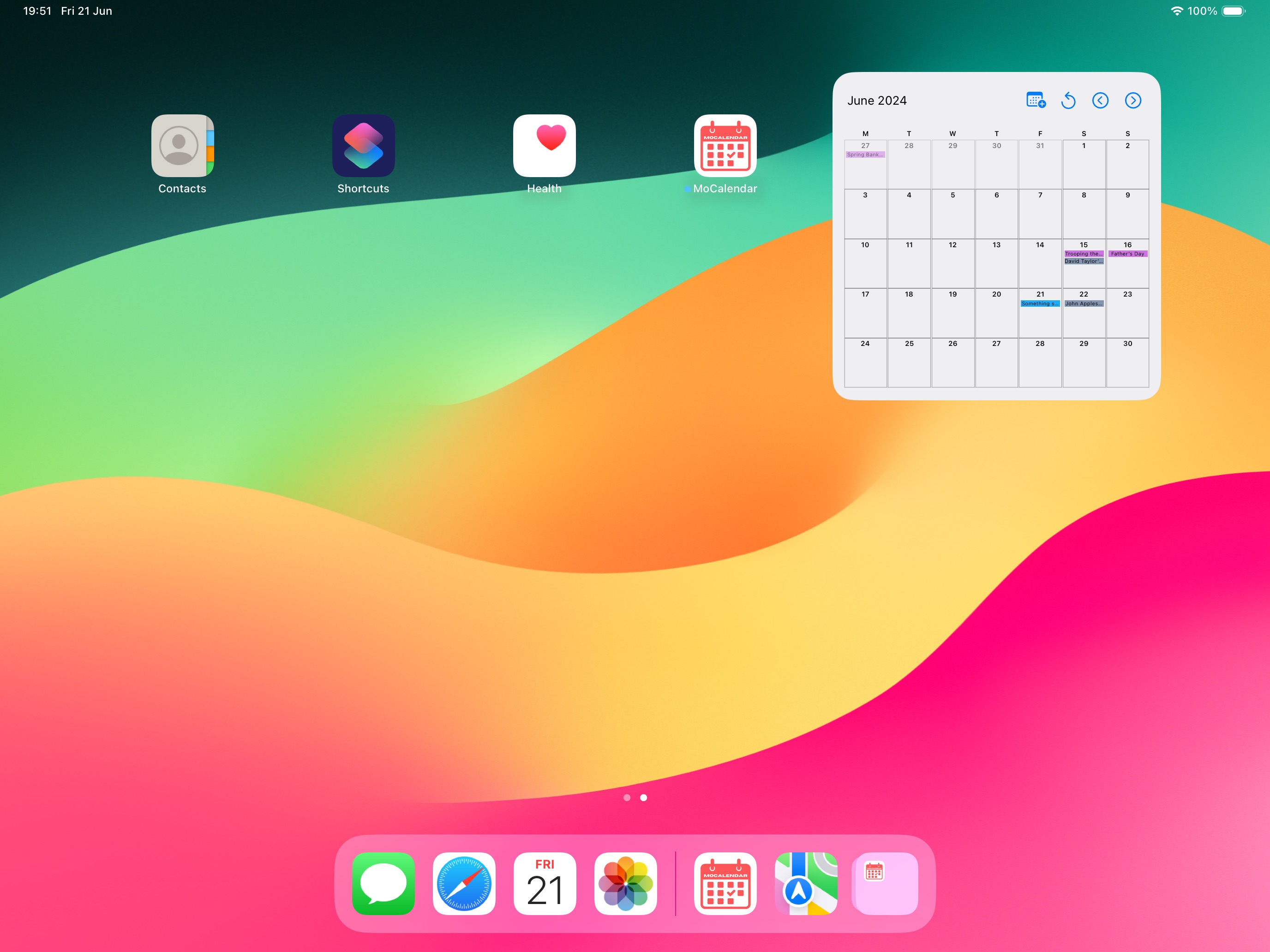Select day 7 in the calendar widget
The width and height of the screenshot is (1270, 952).
(1040, 214)
